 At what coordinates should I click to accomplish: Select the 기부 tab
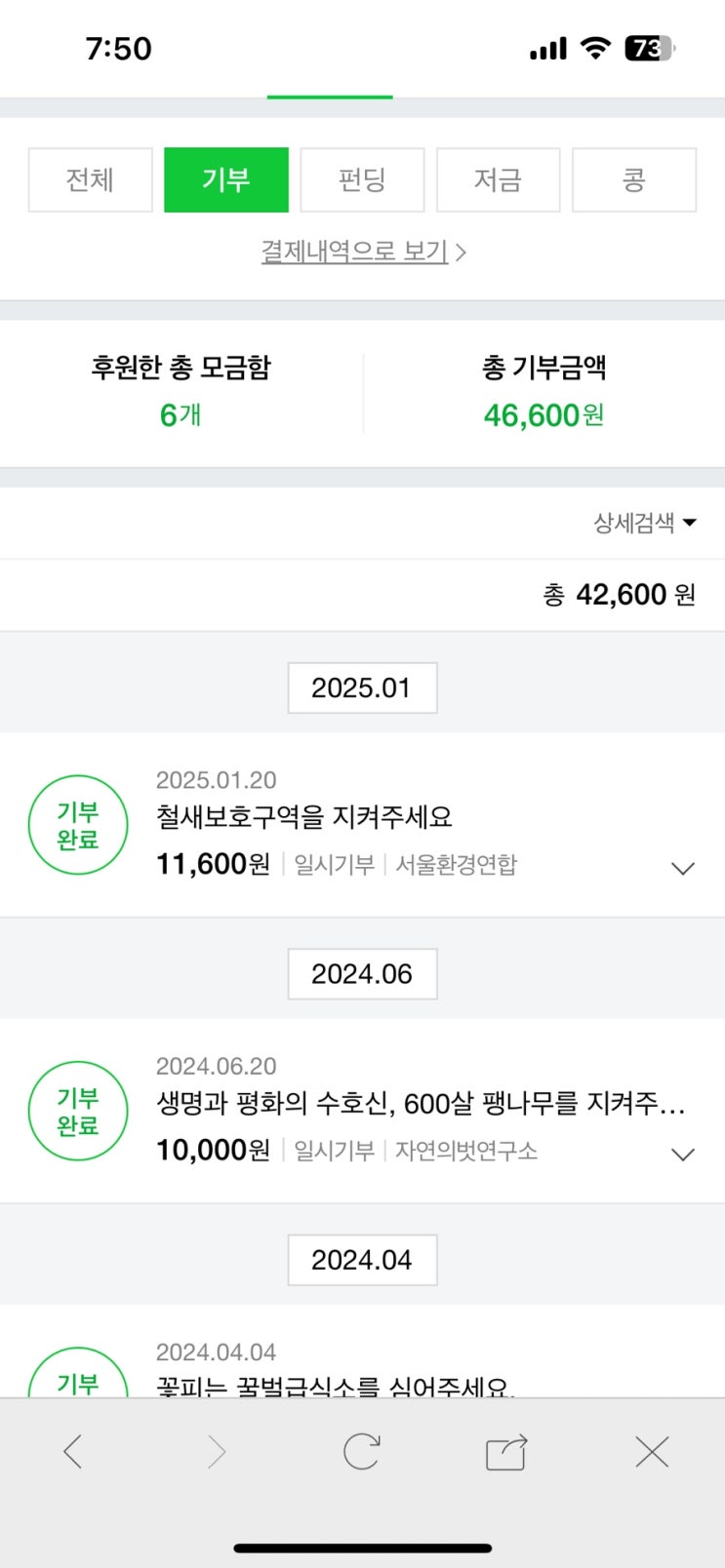coord(225,179)
